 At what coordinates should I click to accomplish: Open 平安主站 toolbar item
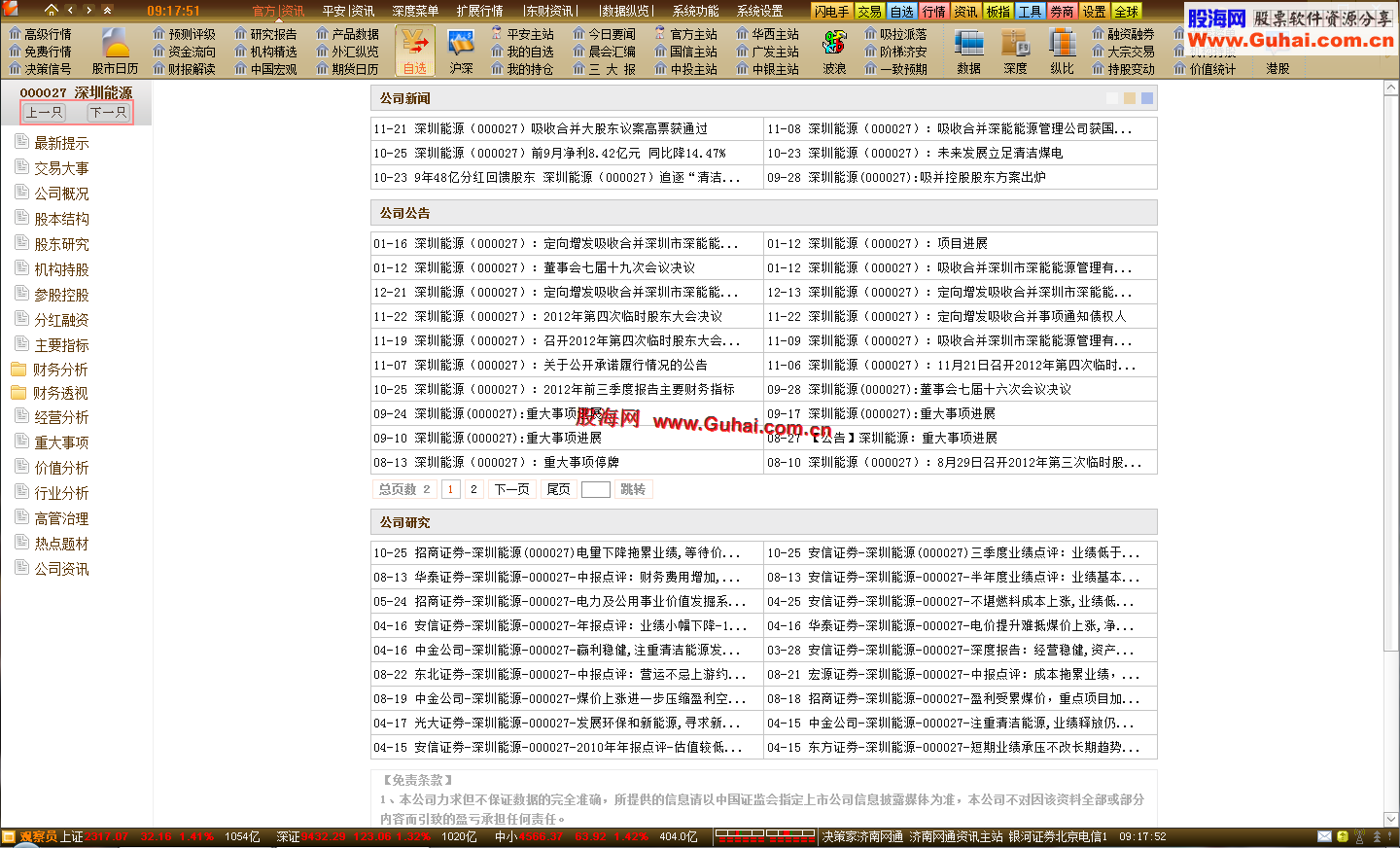tap(522, 34)
